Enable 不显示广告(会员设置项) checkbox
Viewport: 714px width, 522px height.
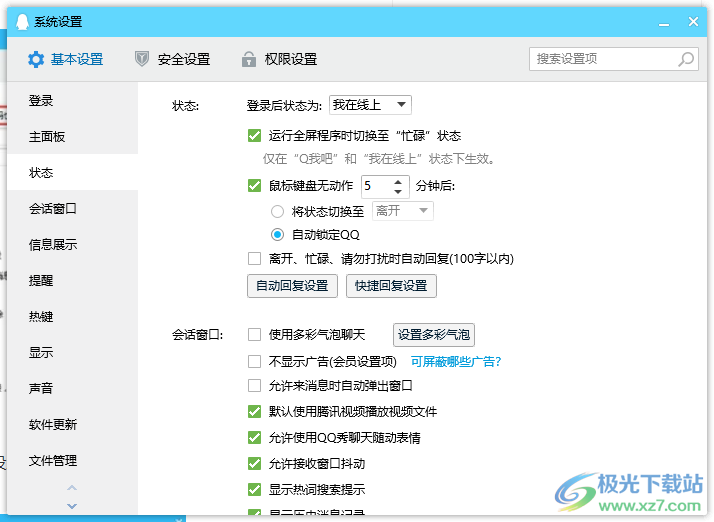[x=254, y=362]
